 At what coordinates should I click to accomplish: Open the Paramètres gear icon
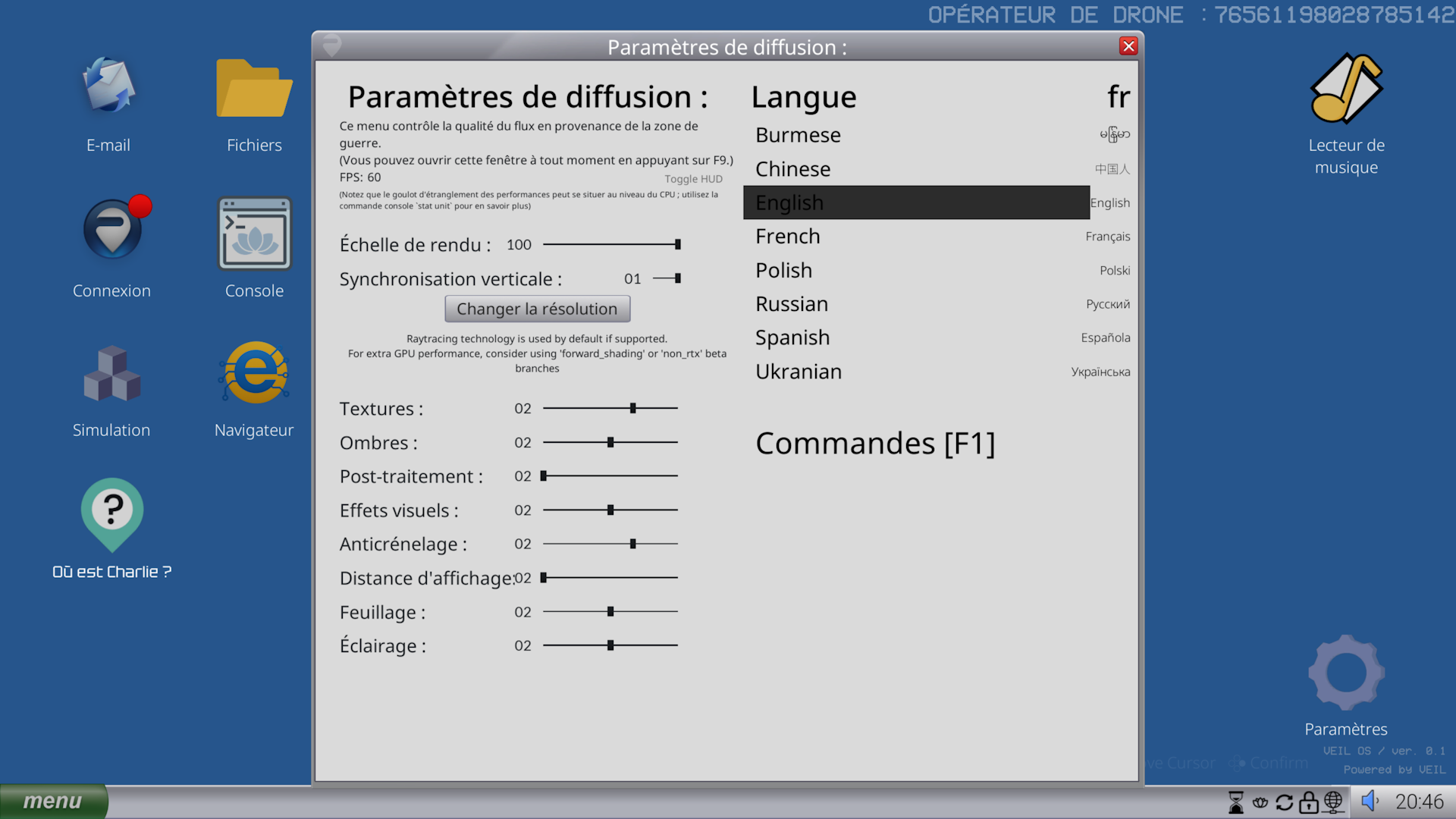[1346, 673]
